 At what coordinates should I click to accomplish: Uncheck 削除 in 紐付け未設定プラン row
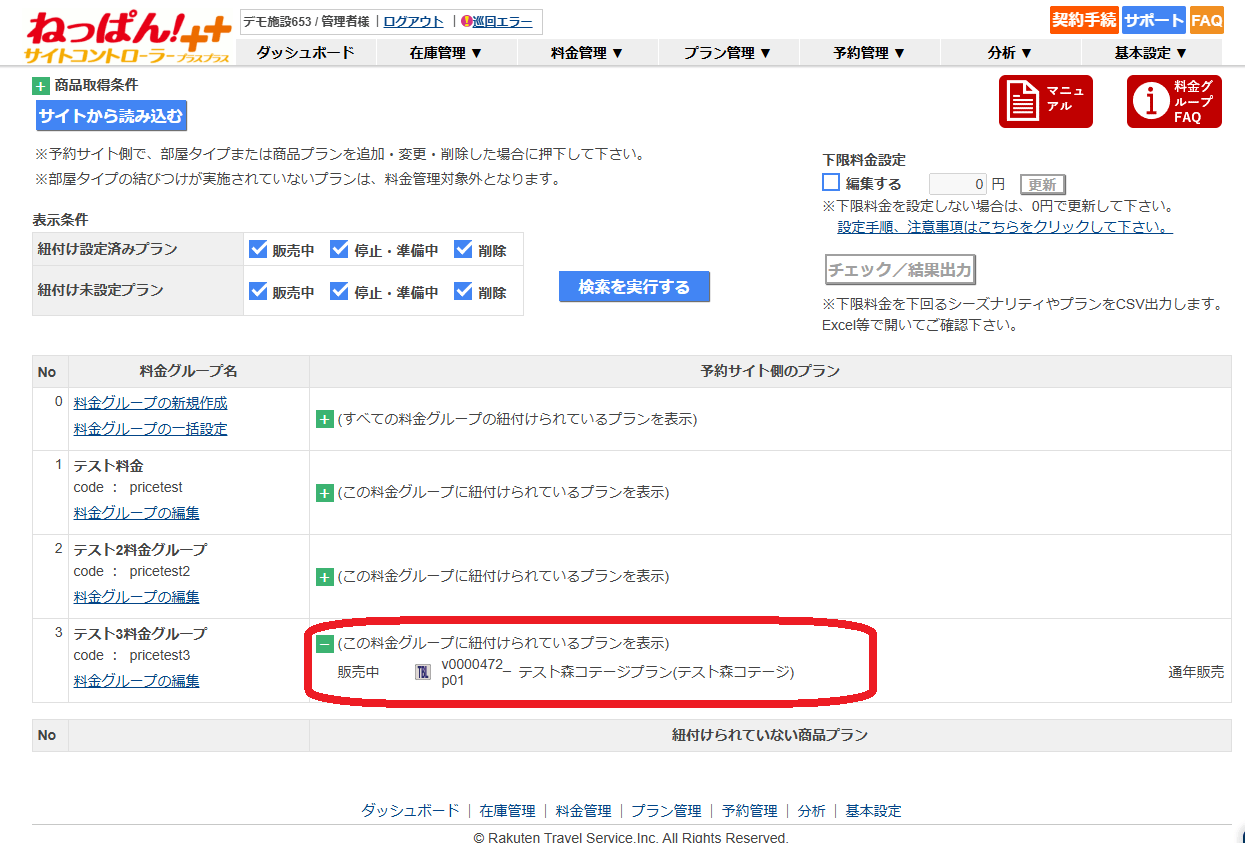(x=463, y=292)
